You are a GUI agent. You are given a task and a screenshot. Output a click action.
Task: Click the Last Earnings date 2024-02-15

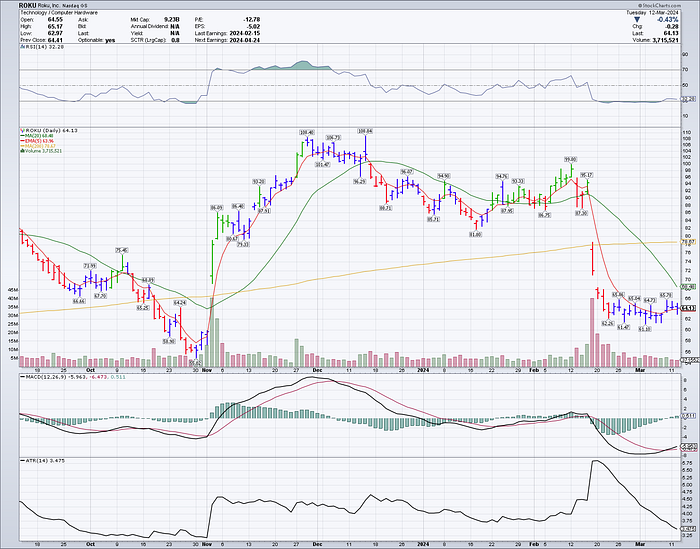245,33
